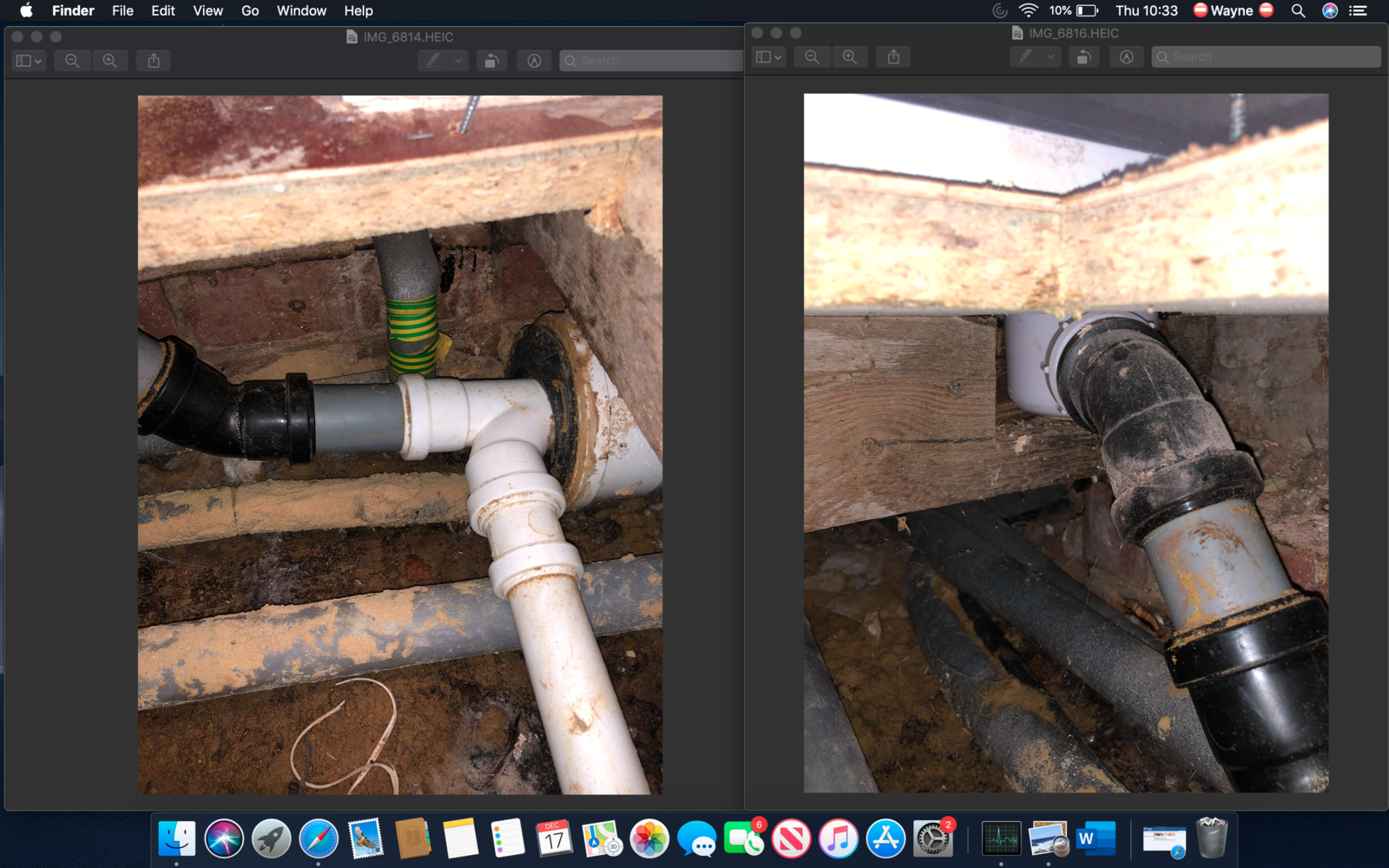Expand the sidebar view menu in IMG_6816.HEIC window

(x=768, y=57)
